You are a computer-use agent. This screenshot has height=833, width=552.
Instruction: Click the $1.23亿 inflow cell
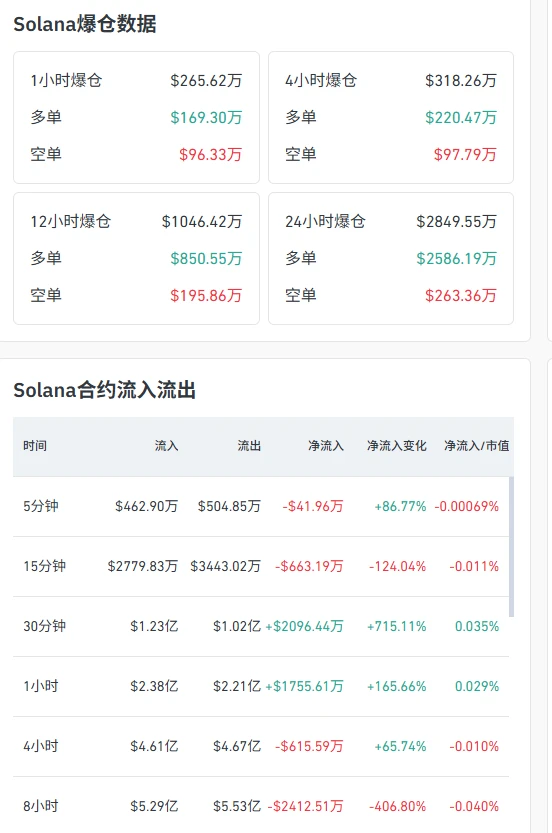click(x=154, y=626)
